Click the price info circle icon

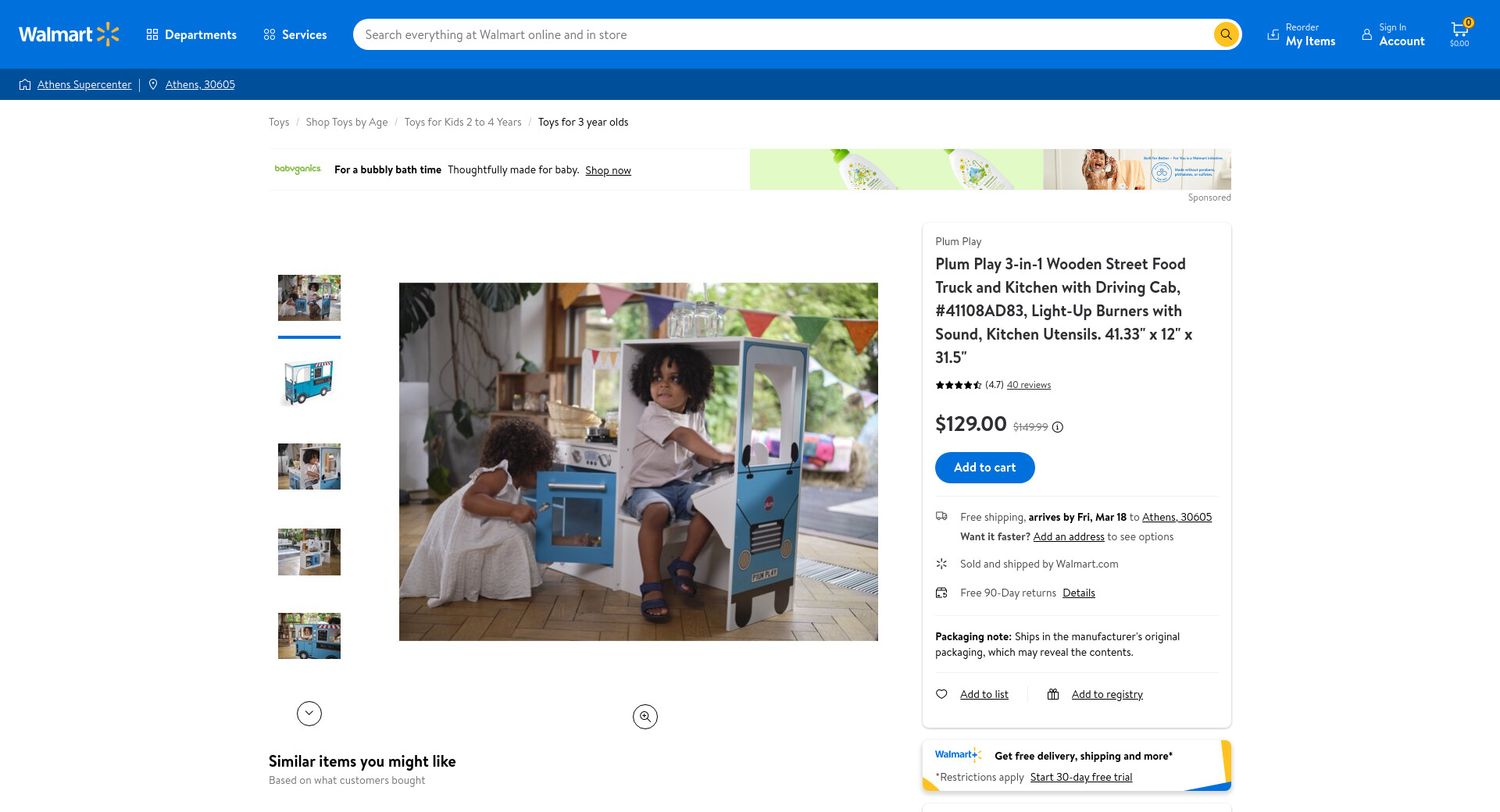tap(1057, 427)
